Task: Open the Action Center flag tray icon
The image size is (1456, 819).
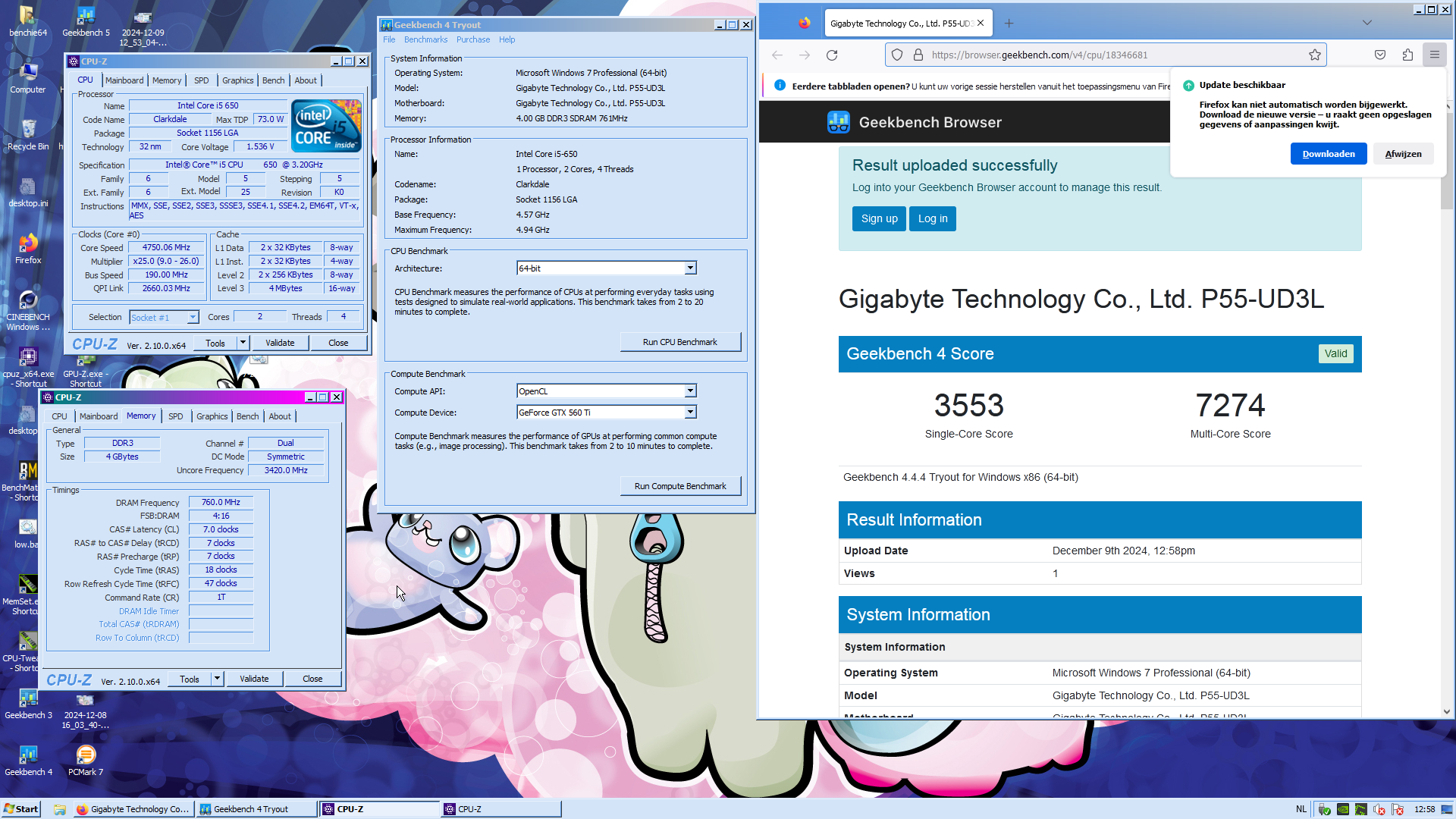Action: (1398, 809)
